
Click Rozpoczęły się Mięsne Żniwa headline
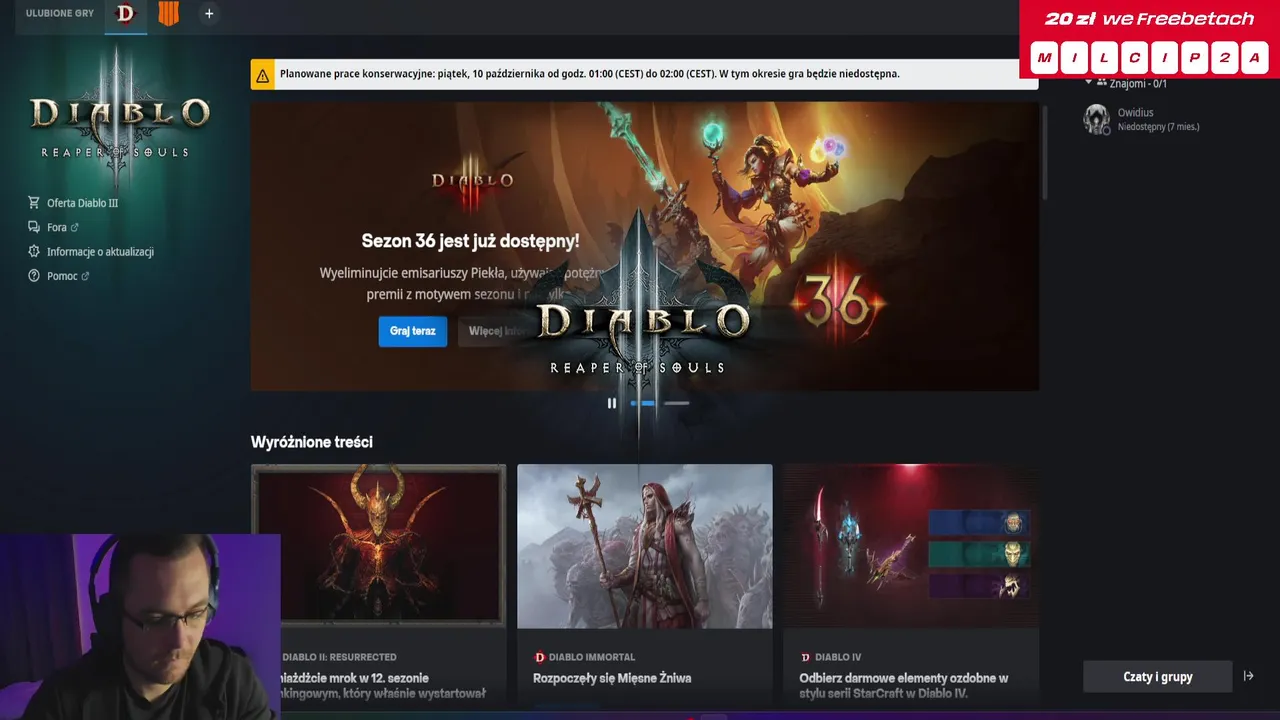[612, 678]
